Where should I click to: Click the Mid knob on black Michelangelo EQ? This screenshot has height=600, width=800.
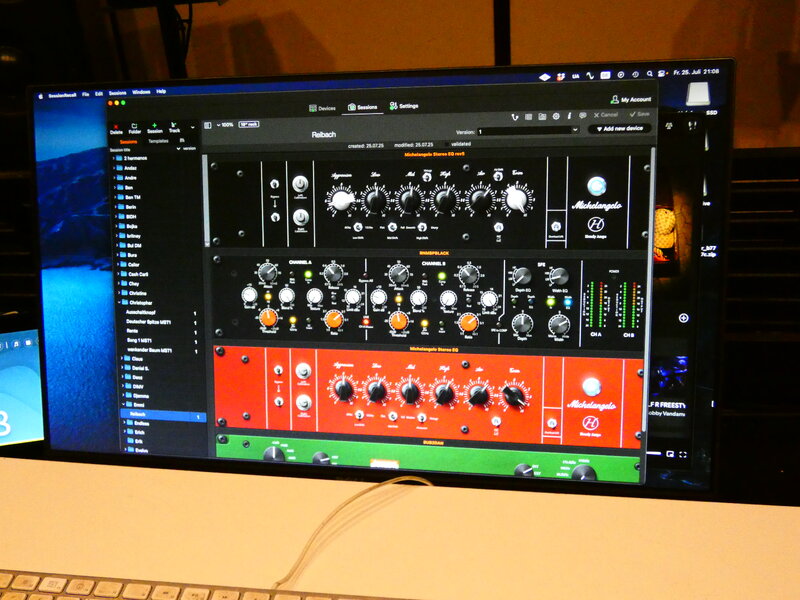coord(410,199)
